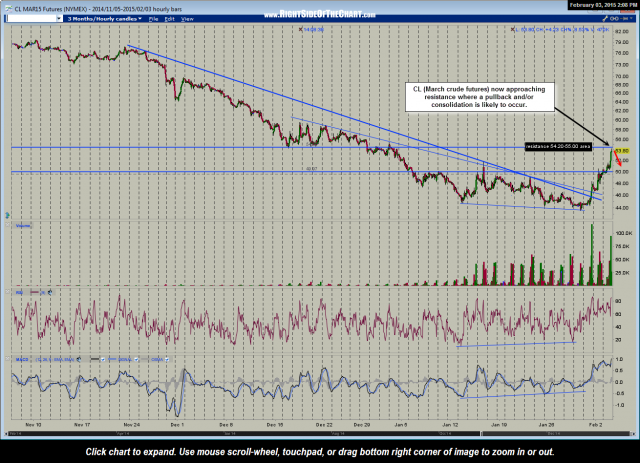Toggle the chain link icon in toolbar

(x=613, y=19)
